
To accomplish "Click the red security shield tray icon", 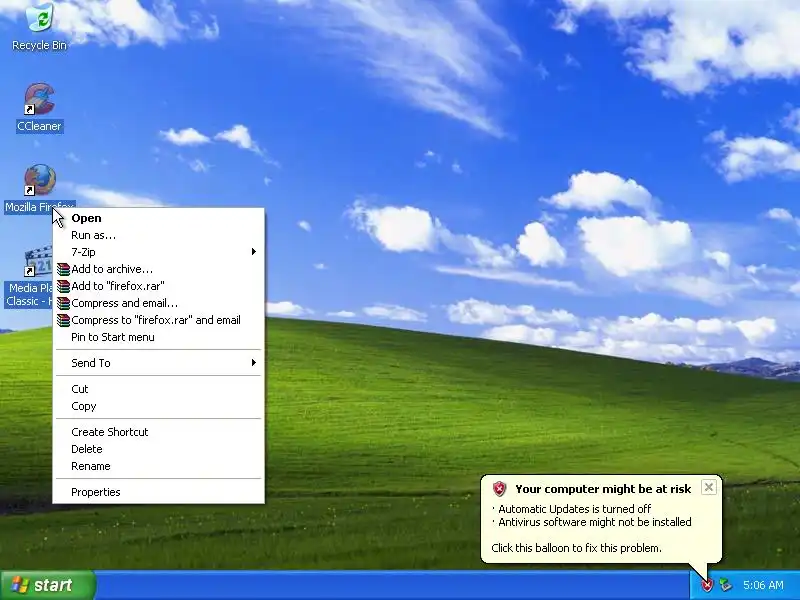I will pyautogui.click(x=707, y=585).
